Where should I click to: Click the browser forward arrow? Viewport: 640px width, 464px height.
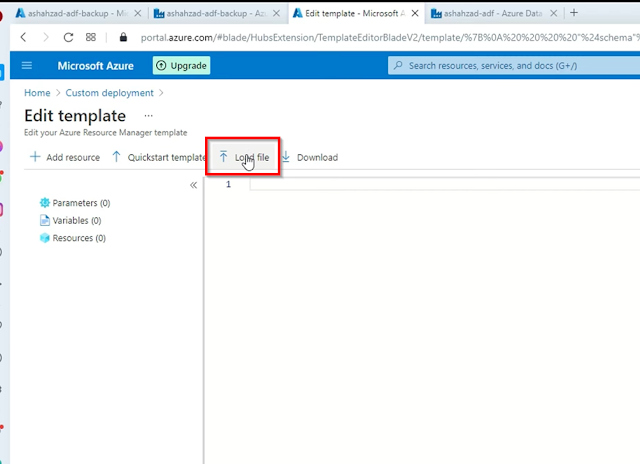(x=45, y=37)
